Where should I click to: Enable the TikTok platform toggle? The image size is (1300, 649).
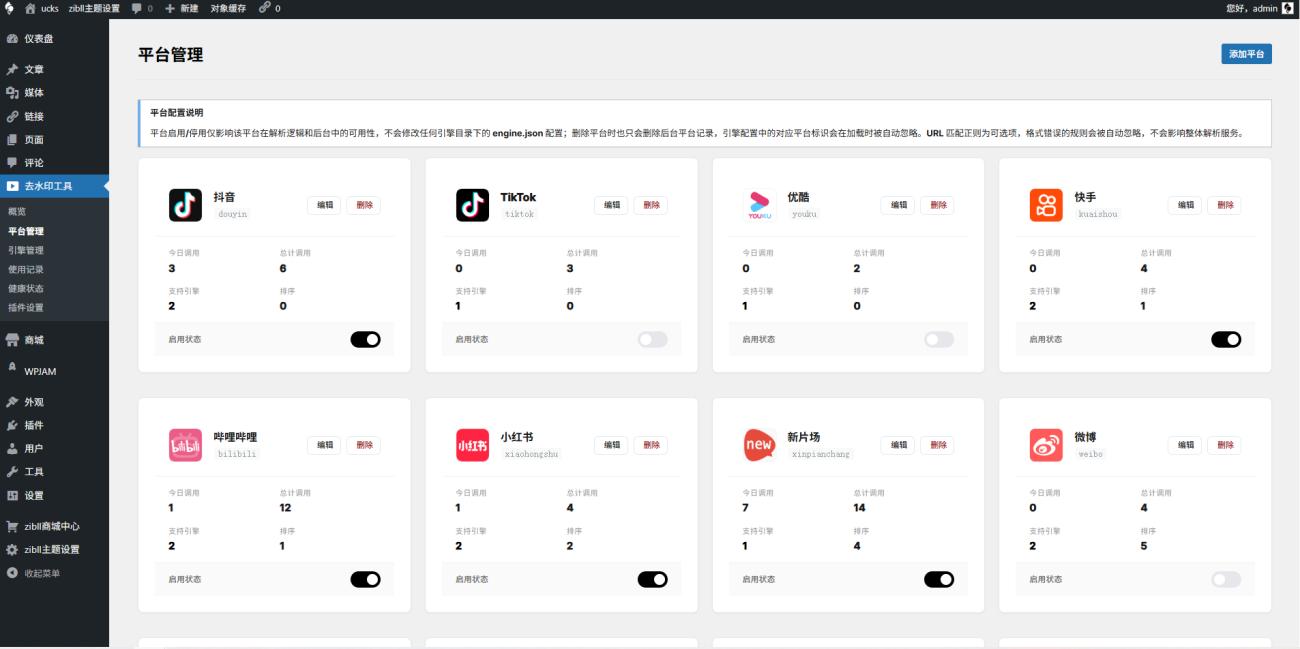point(652,339)
